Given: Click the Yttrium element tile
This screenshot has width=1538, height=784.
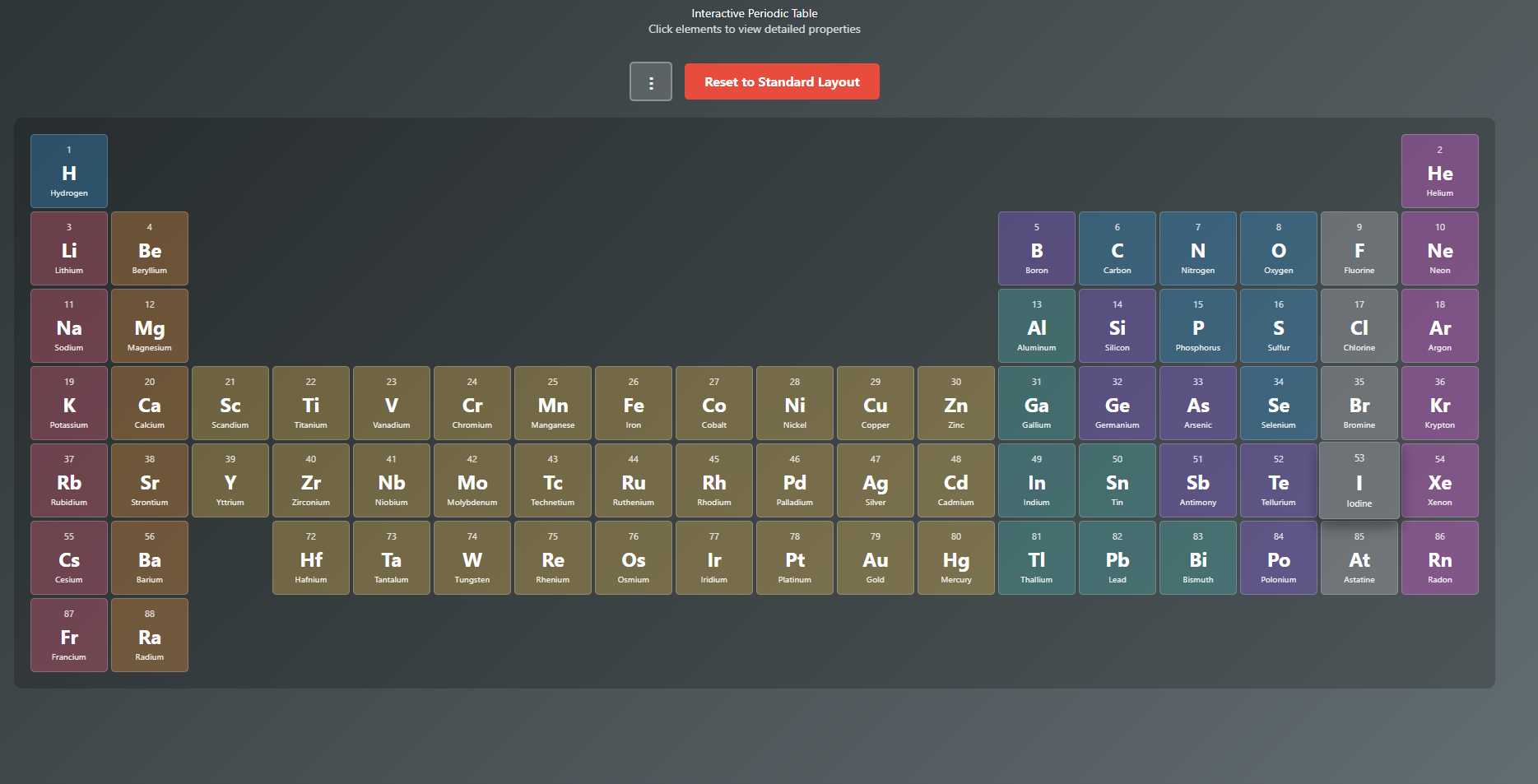Looking at the screenshot, I should click(230, 480).
